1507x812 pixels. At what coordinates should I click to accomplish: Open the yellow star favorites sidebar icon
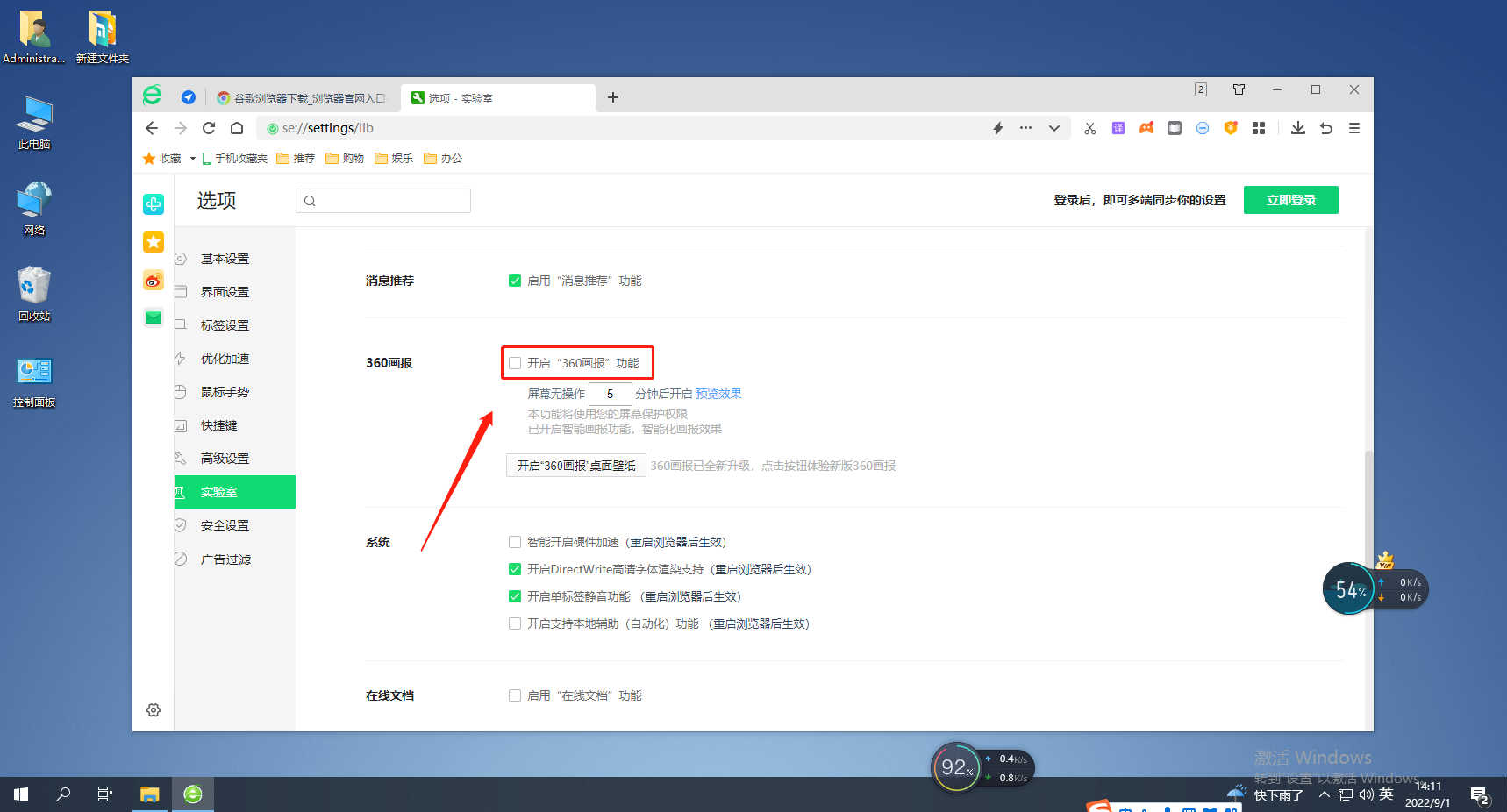(154, 242)
